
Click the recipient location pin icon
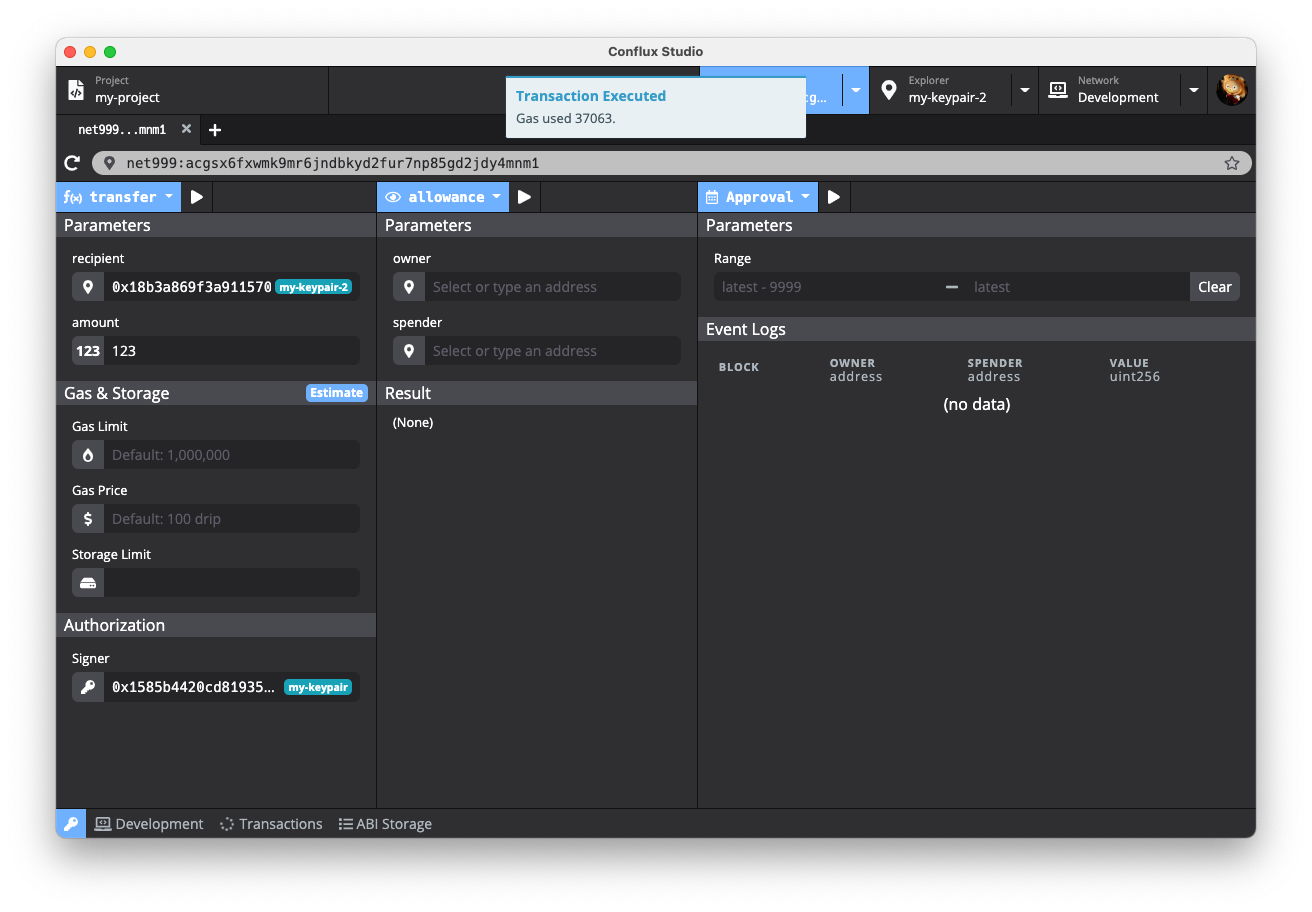click(x=88, y=287)
